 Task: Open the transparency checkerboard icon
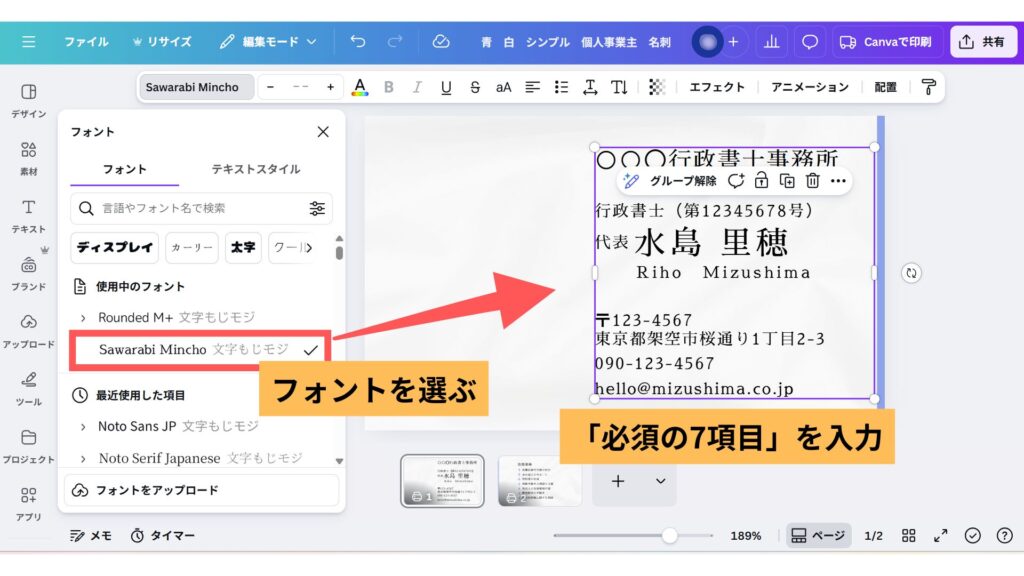tap(656, 87)
